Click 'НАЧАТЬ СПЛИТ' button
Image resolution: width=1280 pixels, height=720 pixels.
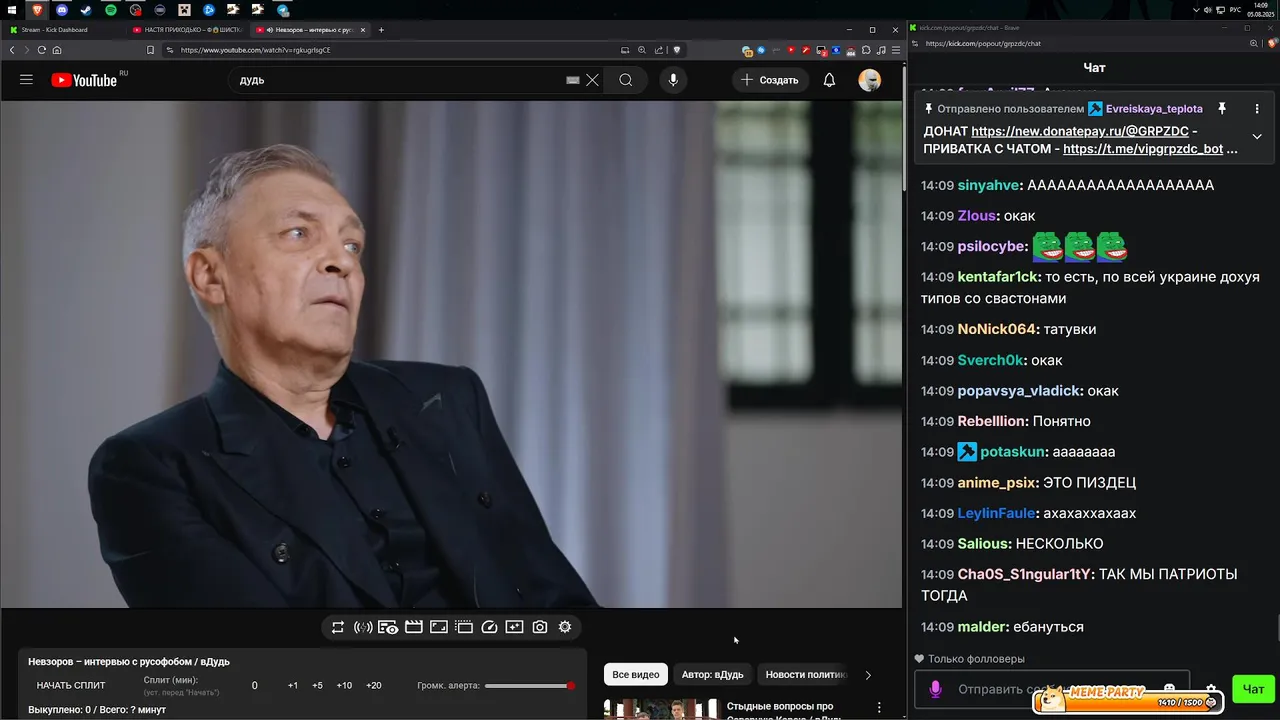pos(71,685)
